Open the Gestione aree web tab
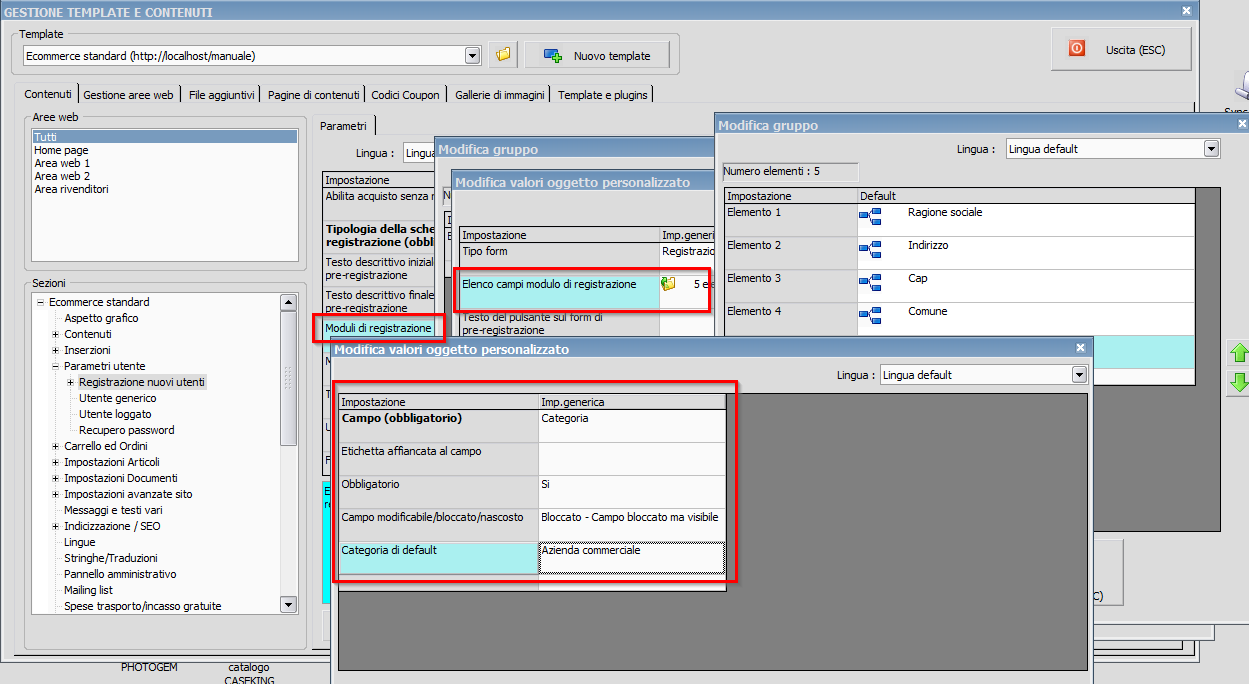The width and height of the screenshot is (1249, 684). (x=128, y=95)
